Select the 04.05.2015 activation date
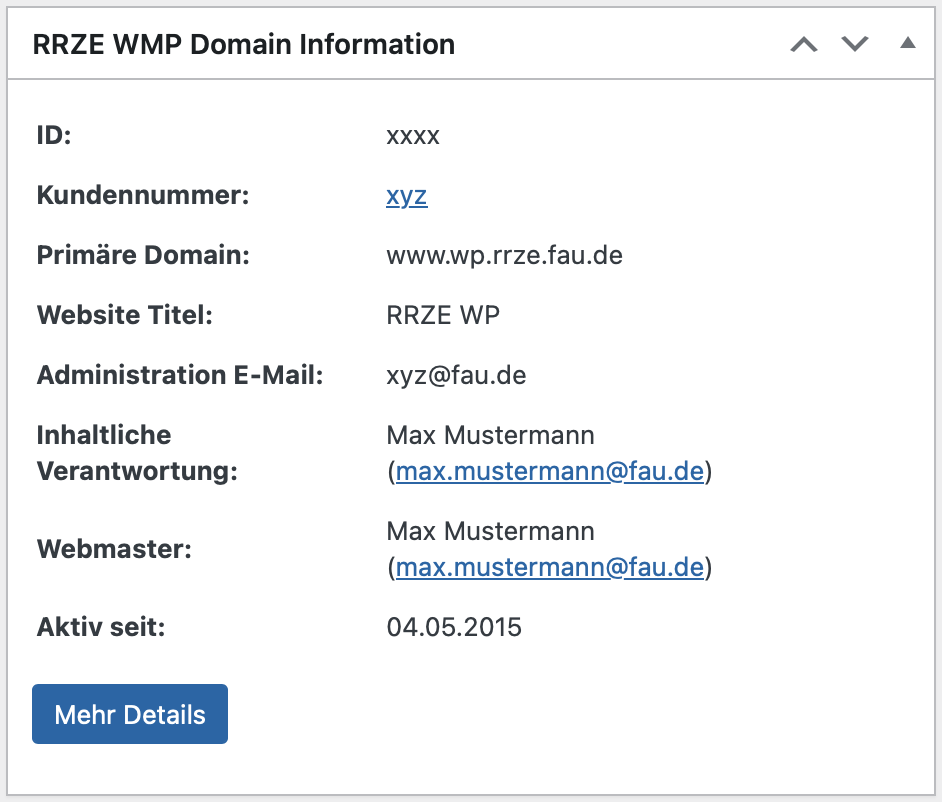This screenshot has height=802, width=942. 454,628
